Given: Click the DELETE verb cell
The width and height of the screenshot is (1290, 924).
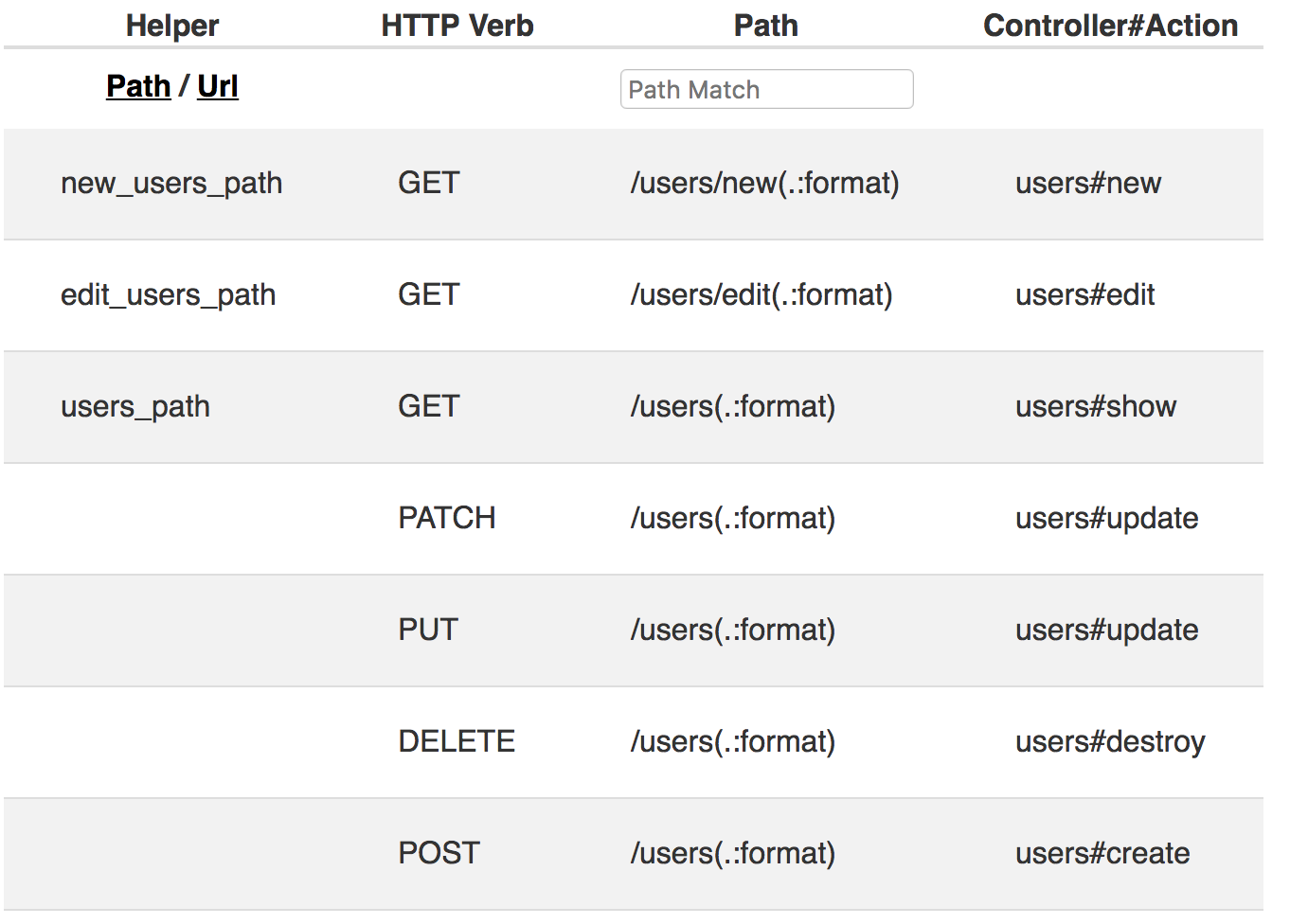Looking at the screenshot, I should 457,741.
